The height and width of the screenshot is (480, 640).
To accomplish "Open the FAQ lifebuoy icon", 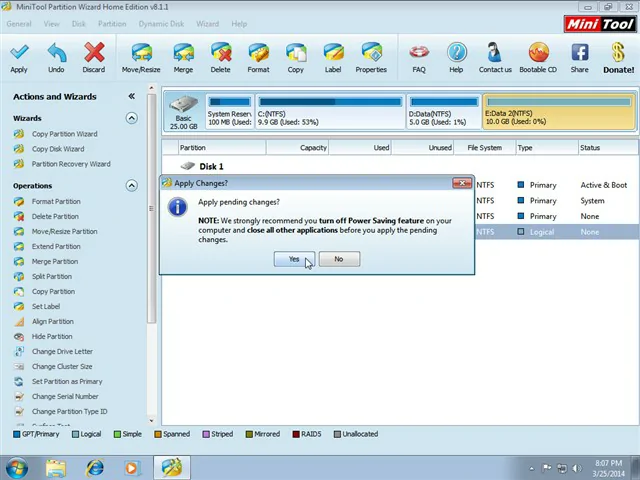I will pos(419,55).
